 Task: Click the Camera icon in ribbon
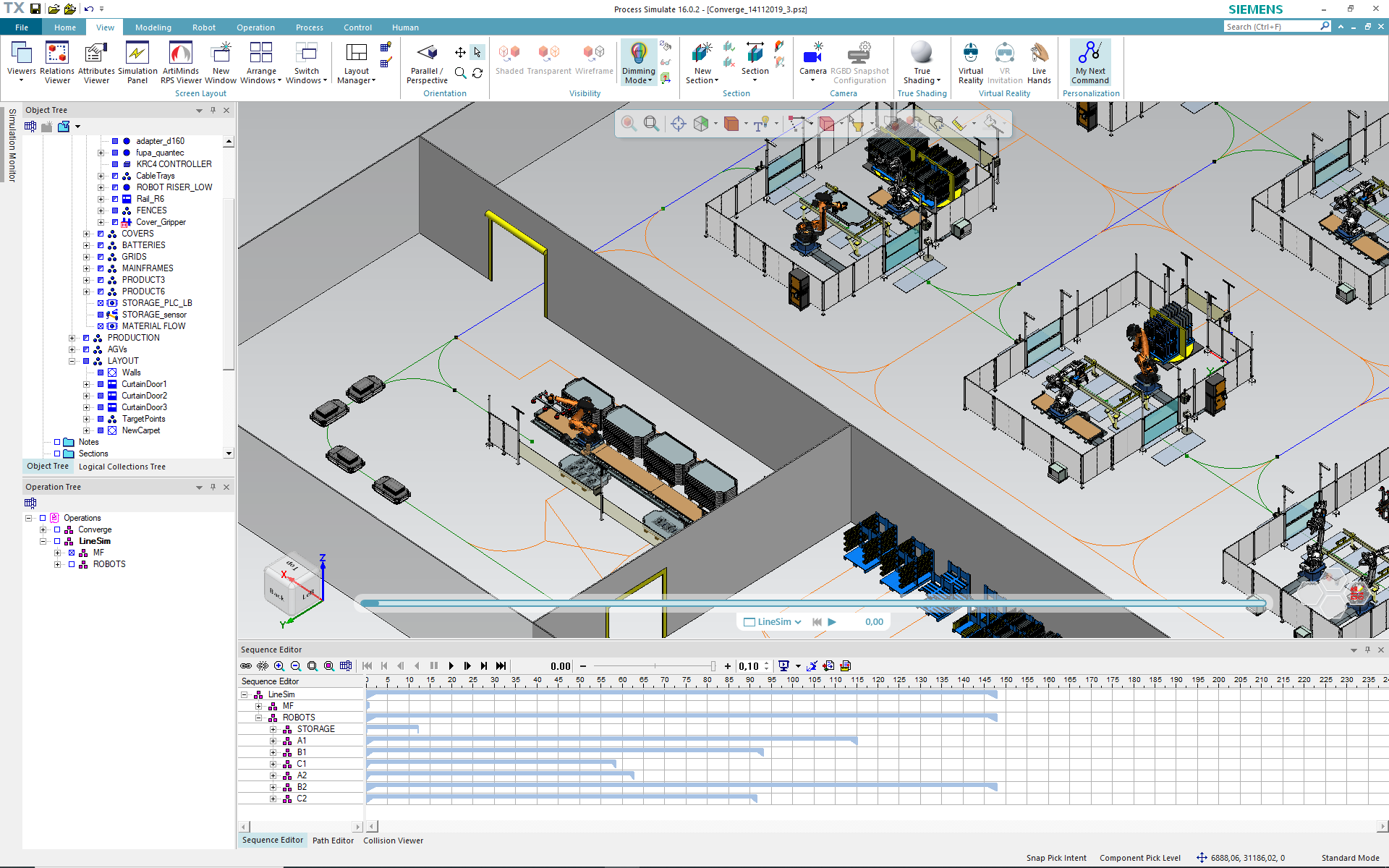click(812, 54)
